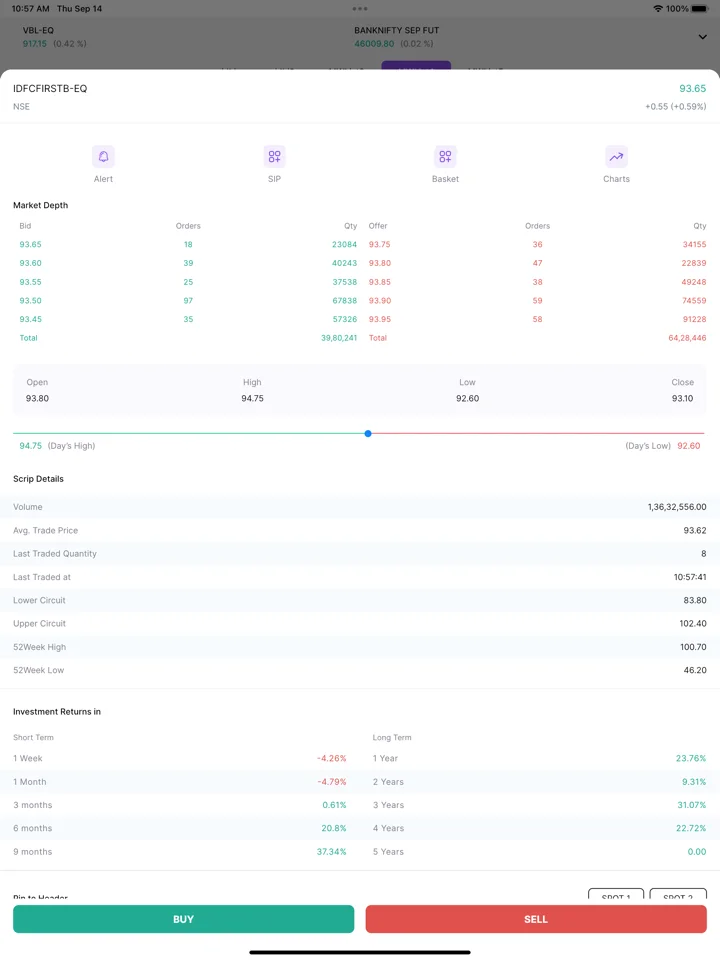This screenshot has width=720, height=960.
Task: Click offer total quantity 64,28,446
Action: pos(687,338)
